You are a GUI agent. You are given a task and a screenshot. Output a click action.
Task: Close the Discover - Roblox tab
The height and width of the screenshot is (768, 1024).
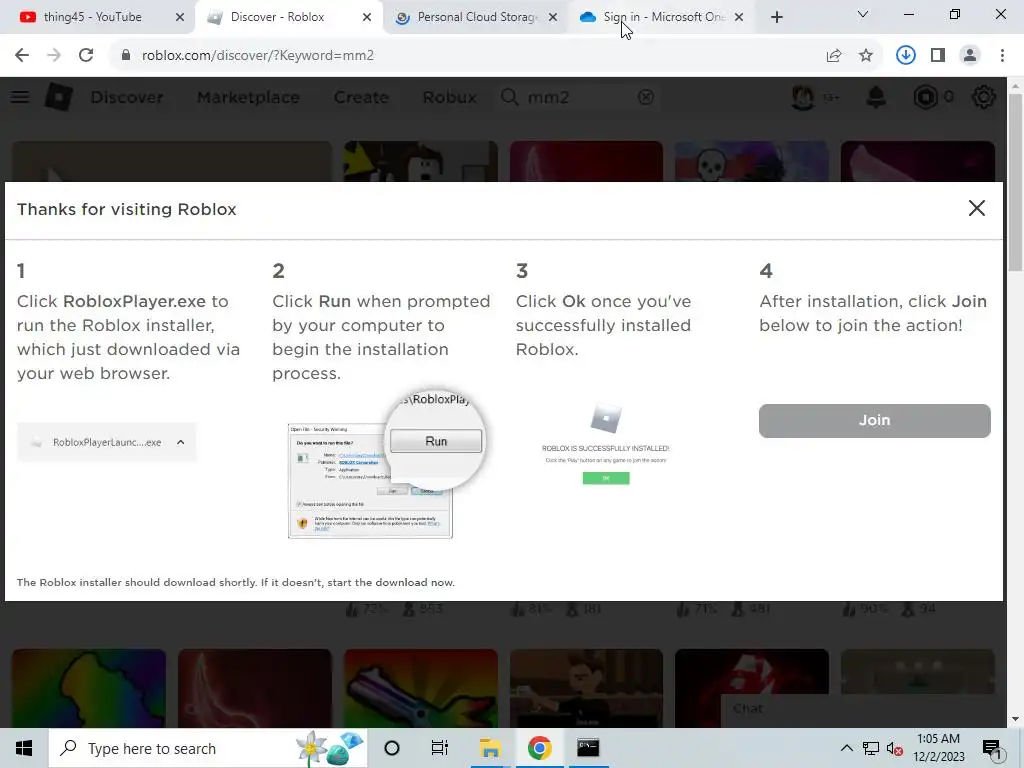click(367, 17)
